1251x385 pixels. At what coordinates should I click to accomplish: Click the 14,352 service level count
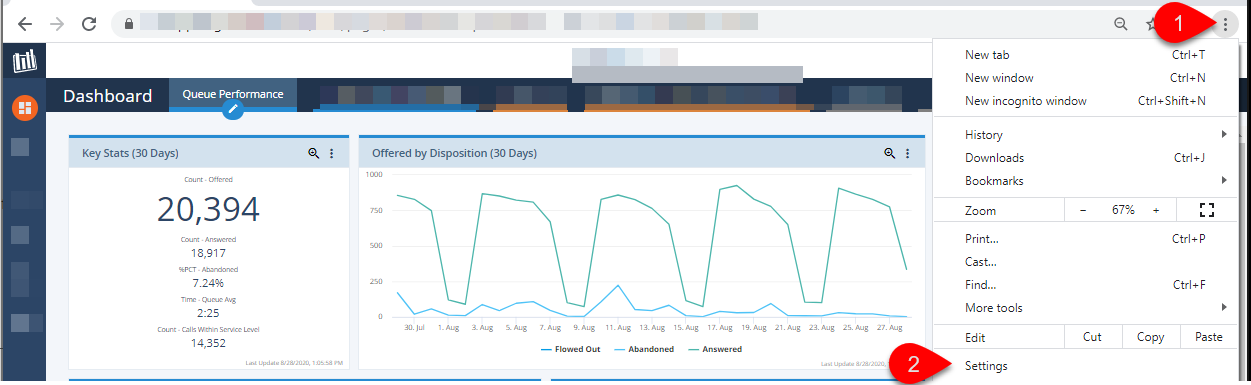tap(208, 343)
